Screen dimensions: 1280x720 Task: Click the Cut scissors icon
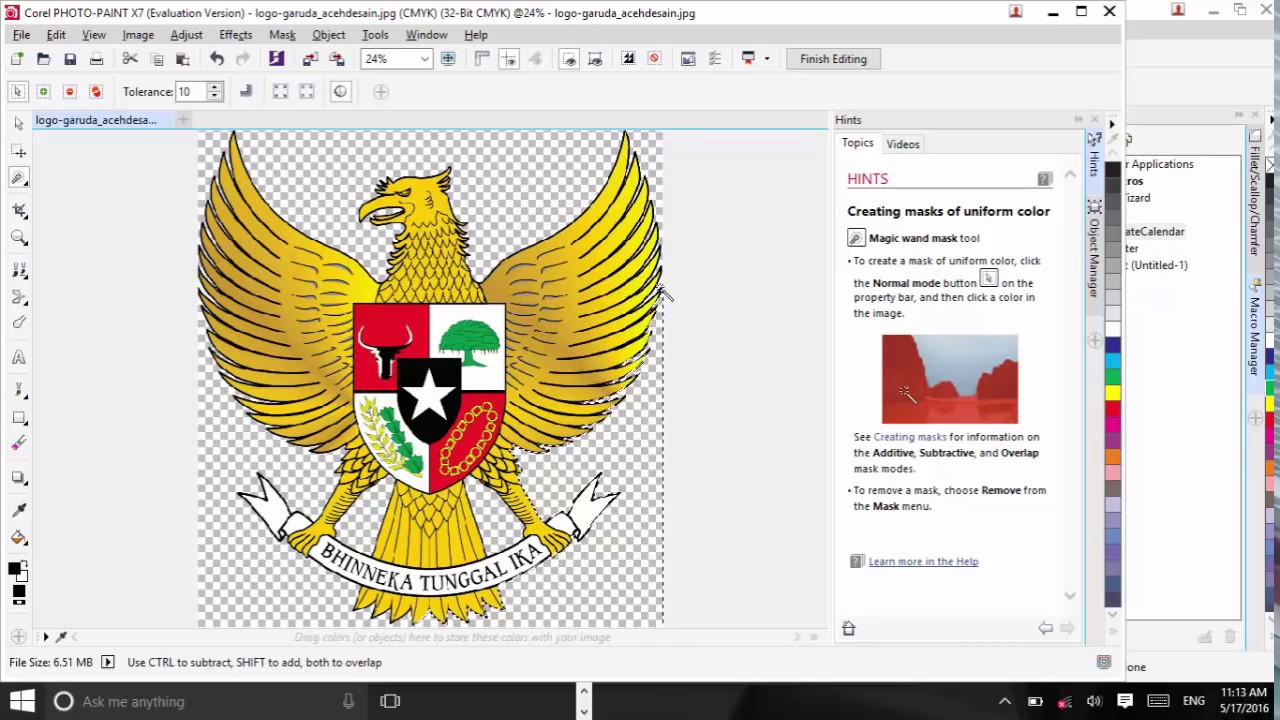coord(130,59)
